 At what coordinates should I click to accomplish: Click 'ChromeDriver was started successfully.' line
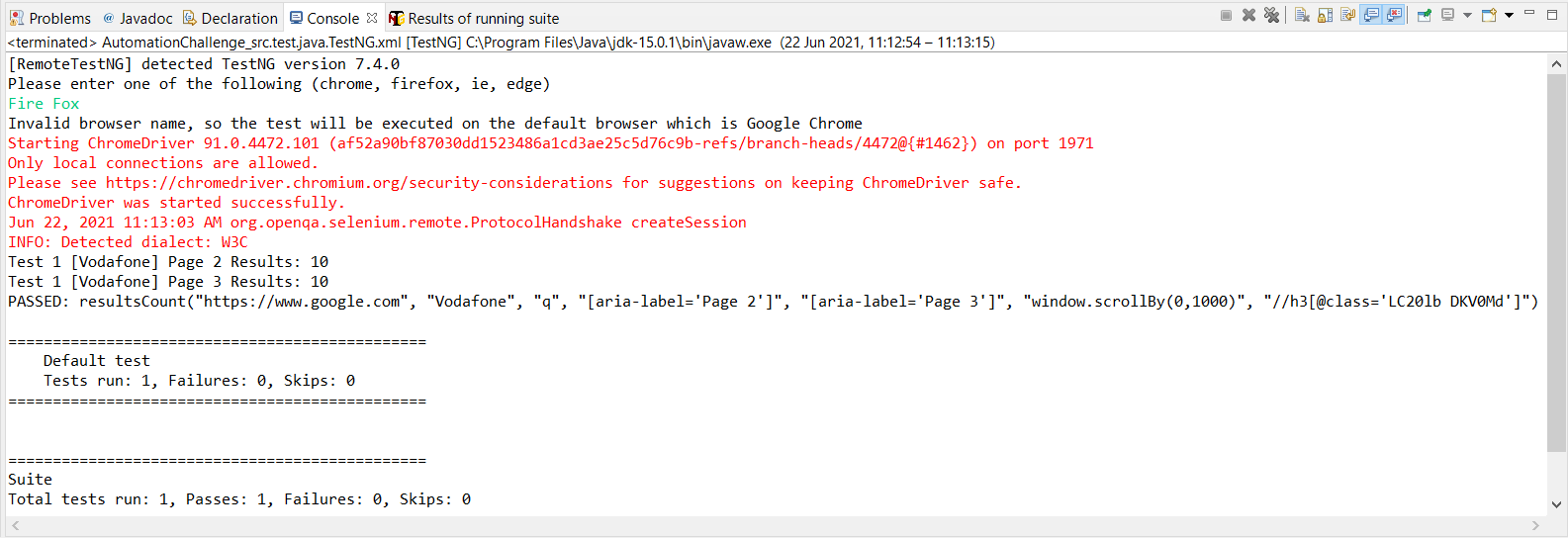176,203
